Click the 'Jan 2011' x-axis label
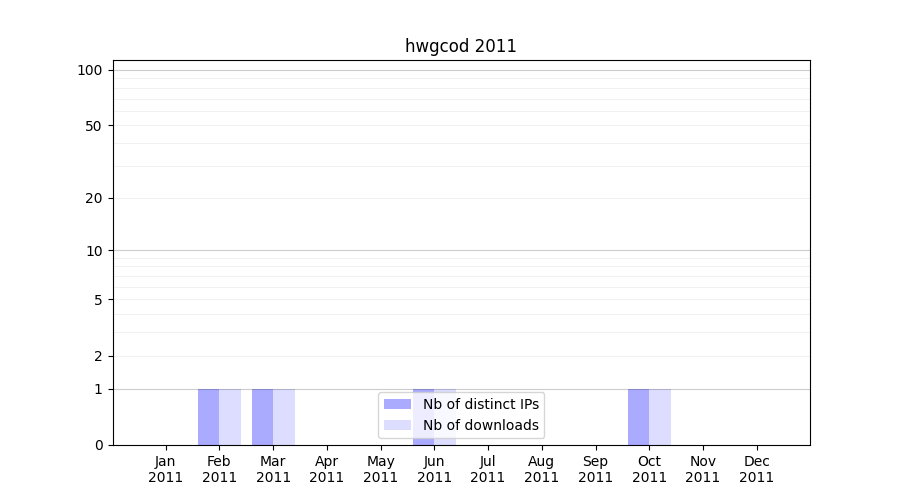This screenshot has width=900, height=500. [x=165, y=469]
